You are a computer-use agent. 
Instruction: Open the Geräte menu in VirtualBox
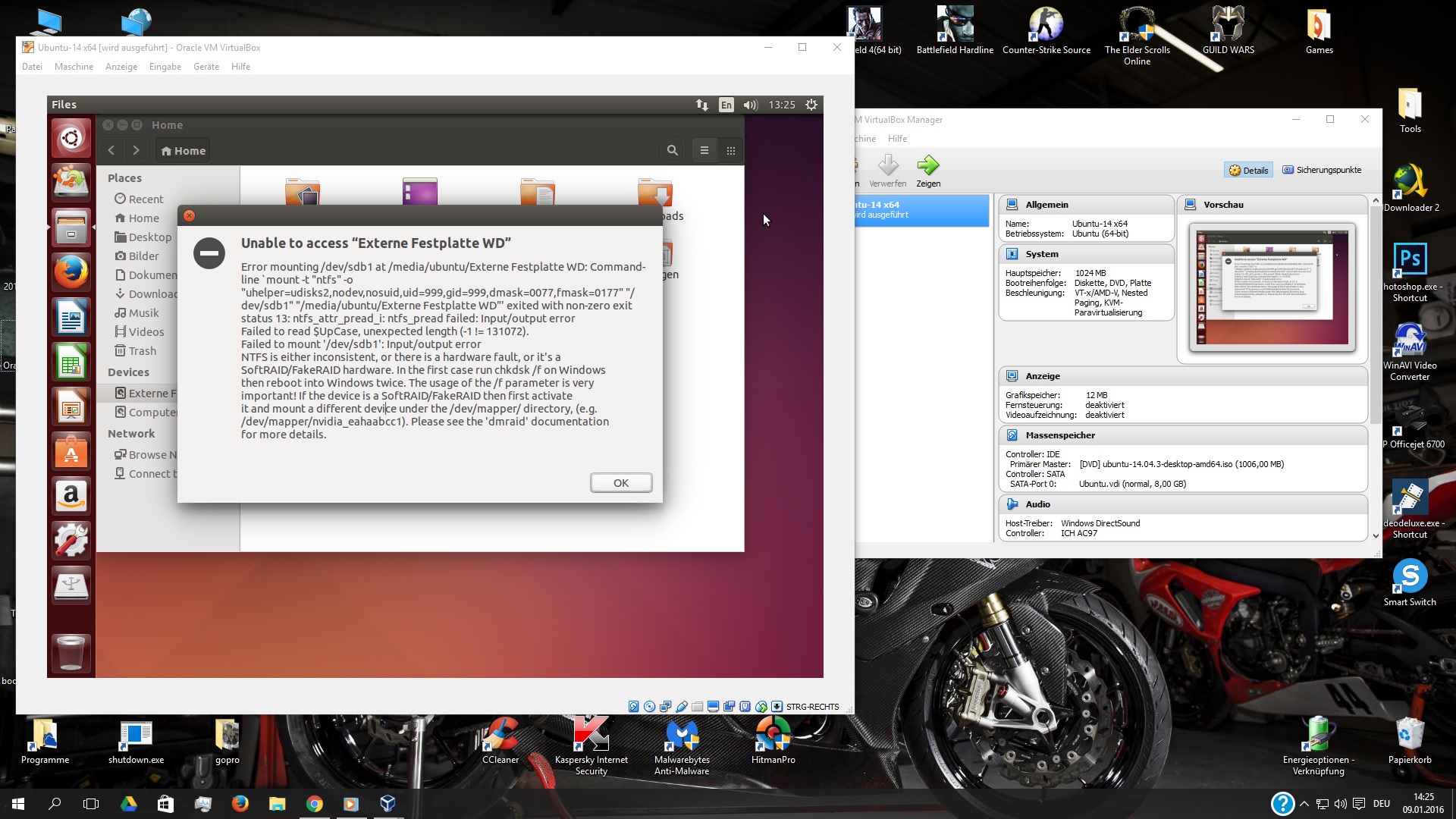pos(206,67)
